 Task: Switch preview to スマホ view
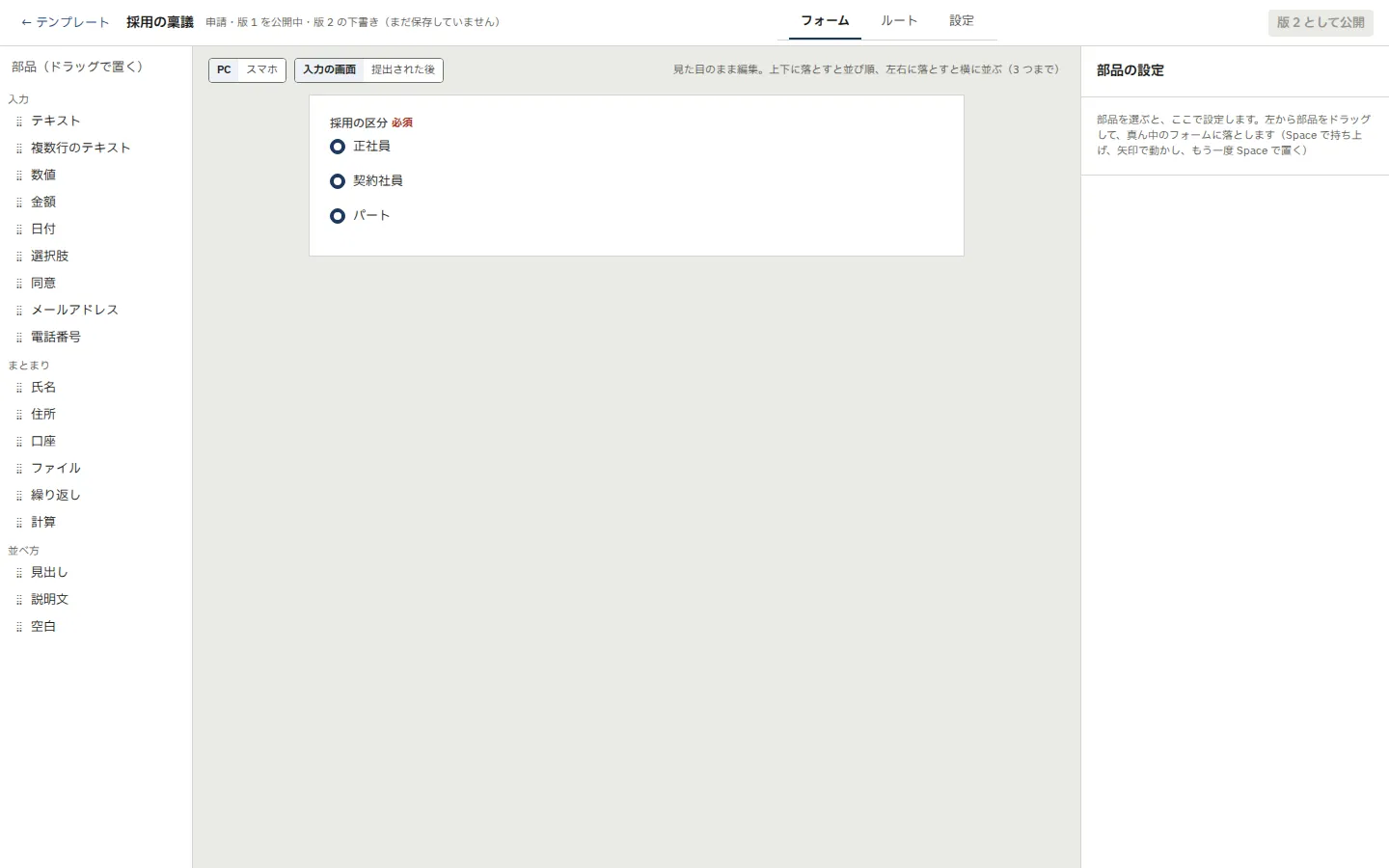(261, 70)
